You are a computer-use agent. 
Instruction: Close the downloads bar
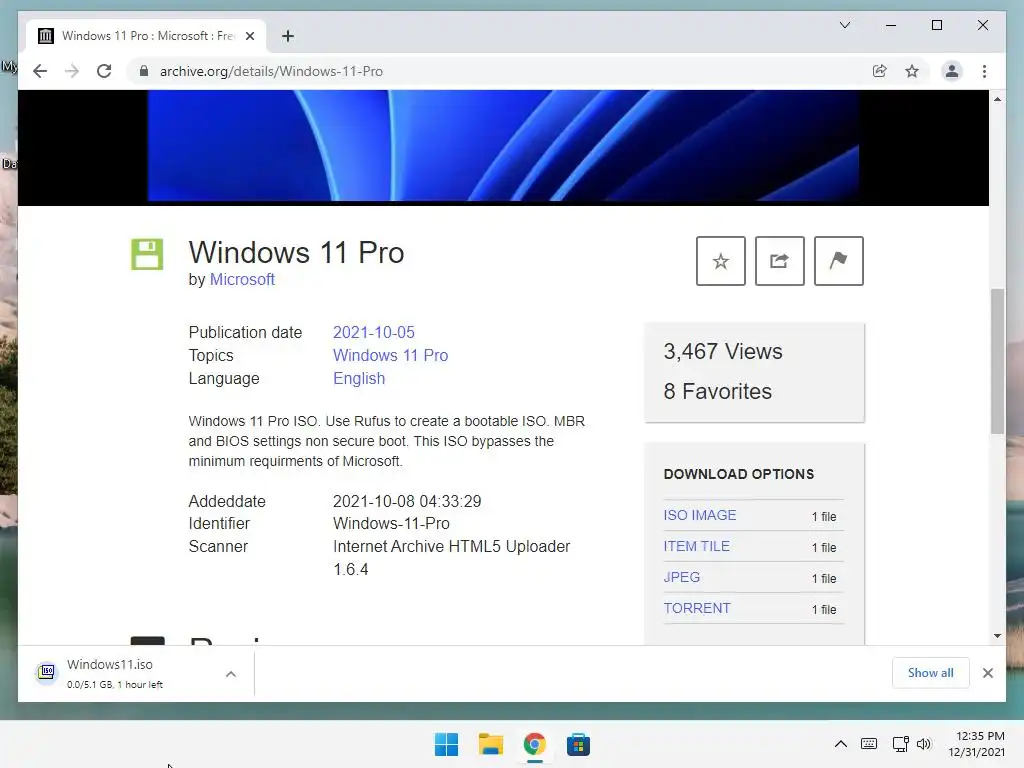[x=987, y=673]
